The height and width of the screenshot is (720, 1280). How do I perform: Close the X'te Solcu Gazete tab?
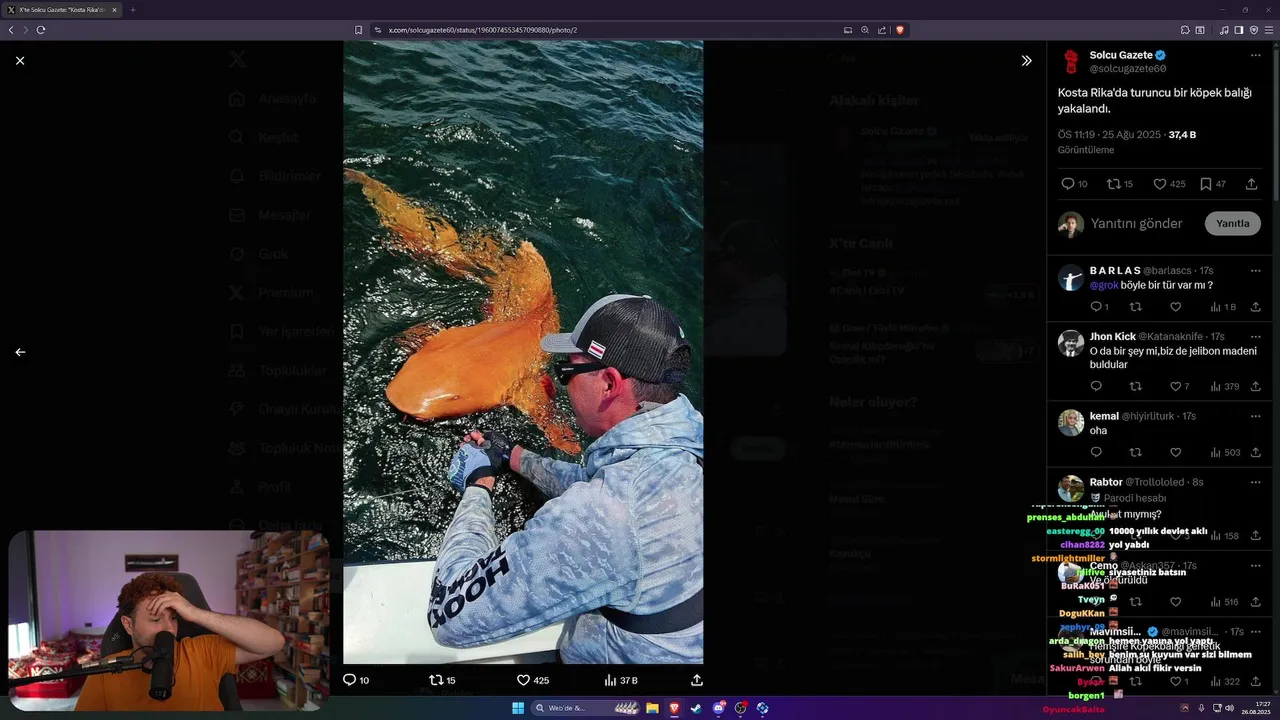click(x=114, y=10)
